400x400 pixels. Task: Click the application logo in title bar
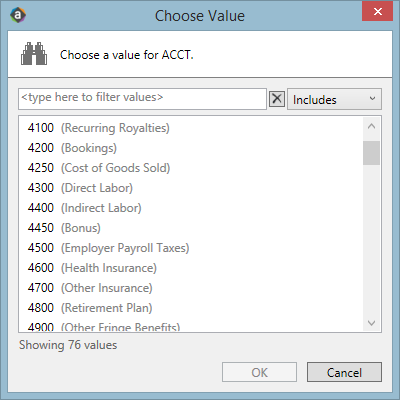(18, 15)
